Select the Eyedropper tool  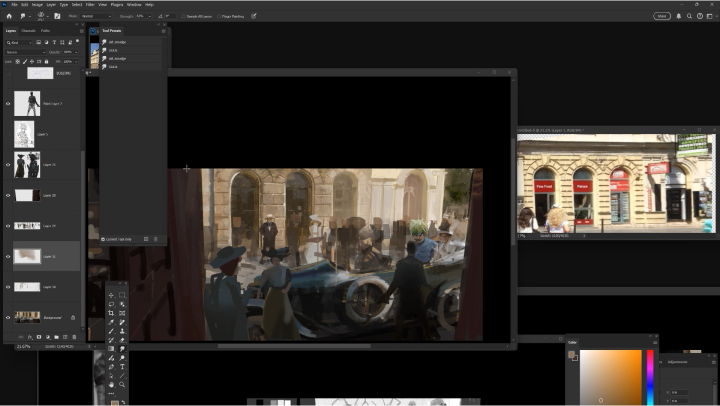pos(111,322)
